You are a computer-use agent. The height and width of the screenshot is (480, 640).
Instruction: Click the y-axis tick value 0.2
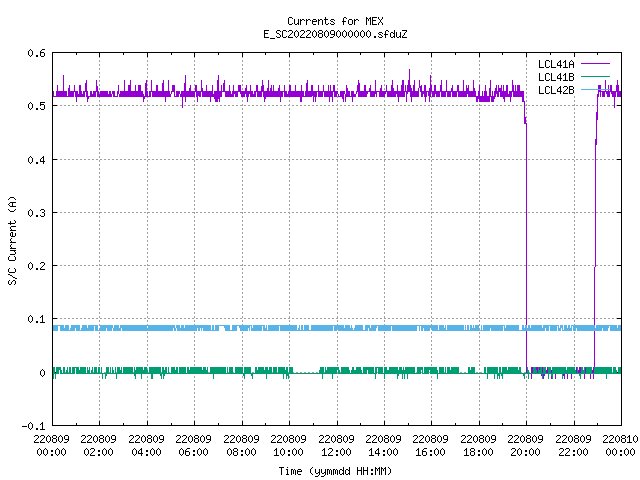tap(36, 266)
